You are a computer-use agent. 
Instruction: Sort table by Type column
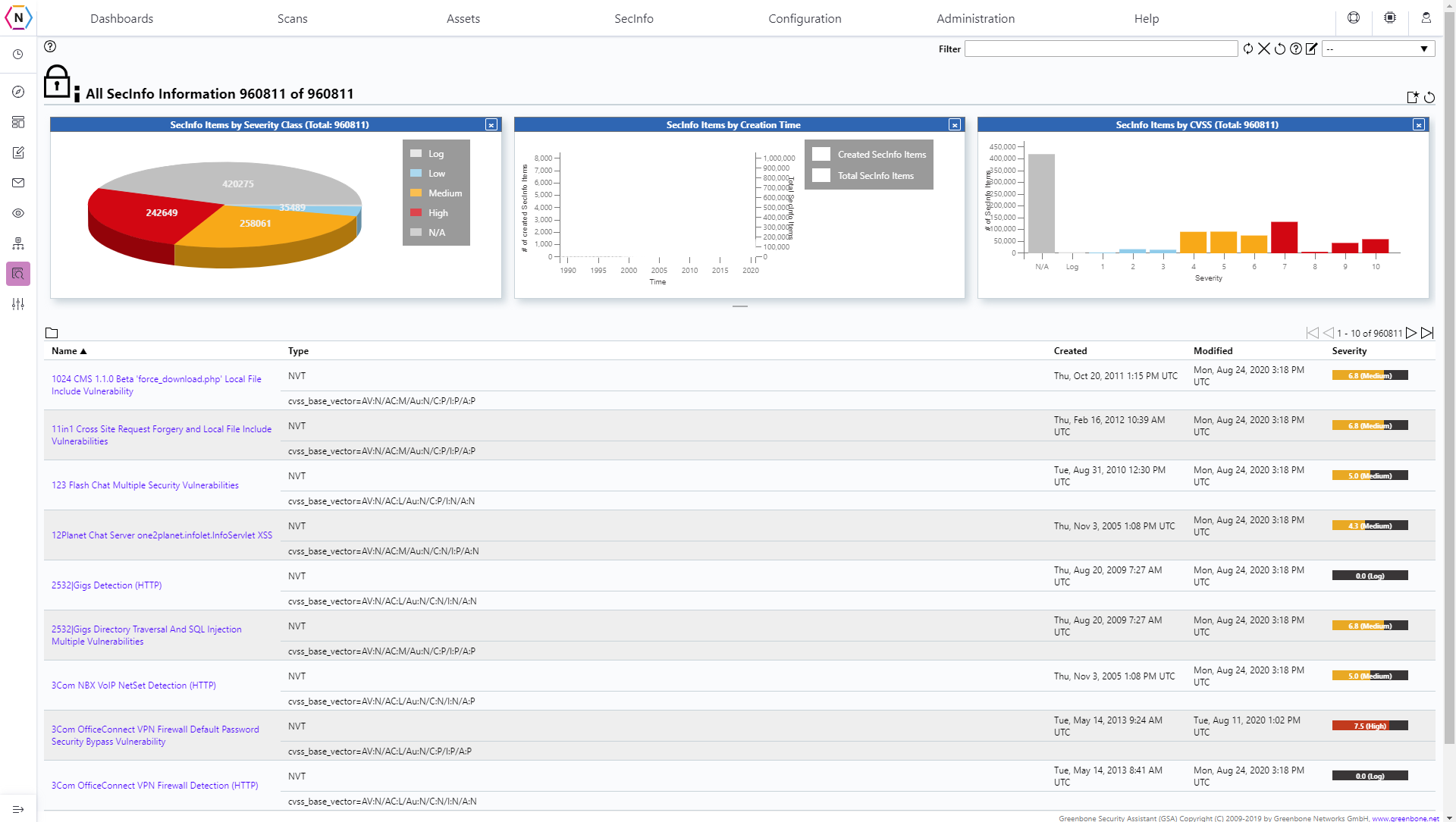pos(298,351)
